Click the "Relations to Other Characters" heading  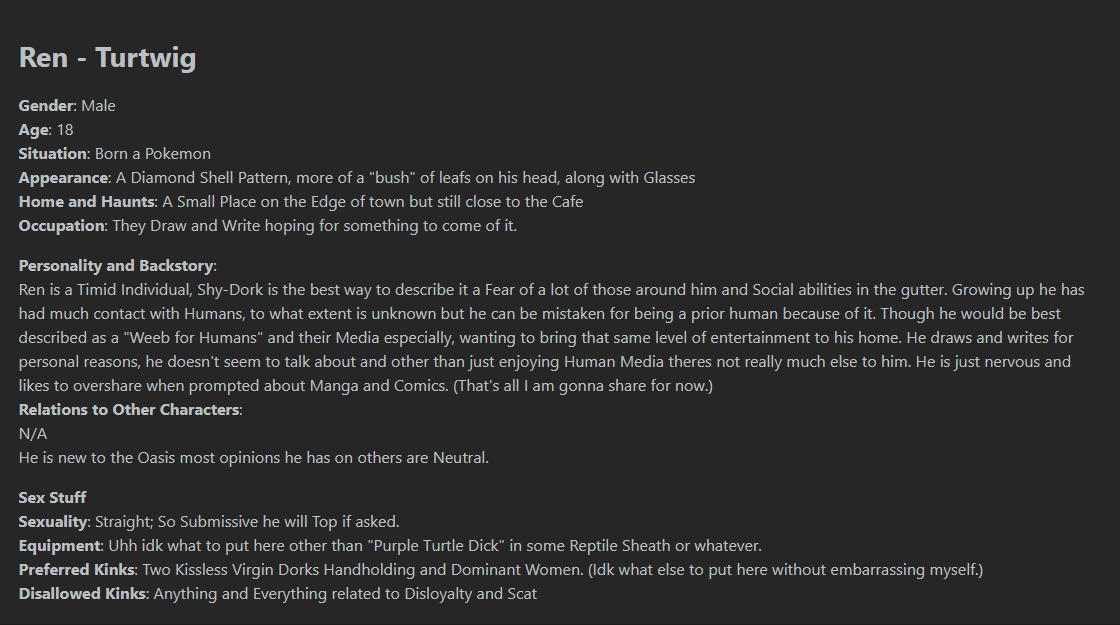click(x=129, y=410)
